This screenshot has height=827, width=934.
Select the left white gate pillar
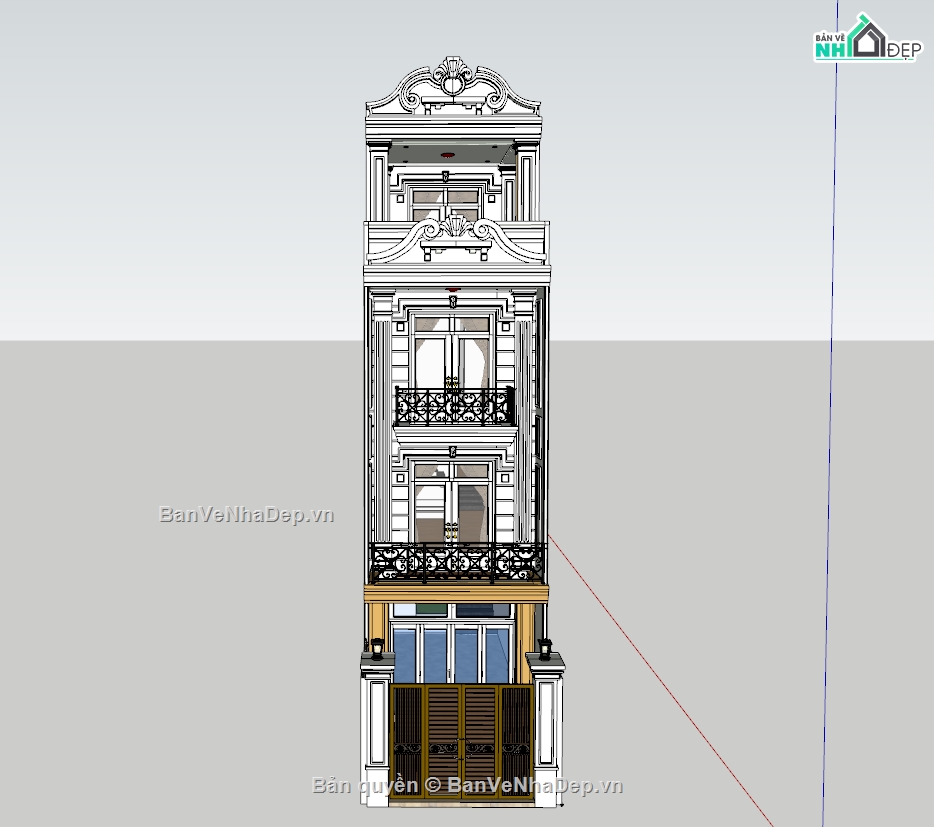(x=377, y=725)
